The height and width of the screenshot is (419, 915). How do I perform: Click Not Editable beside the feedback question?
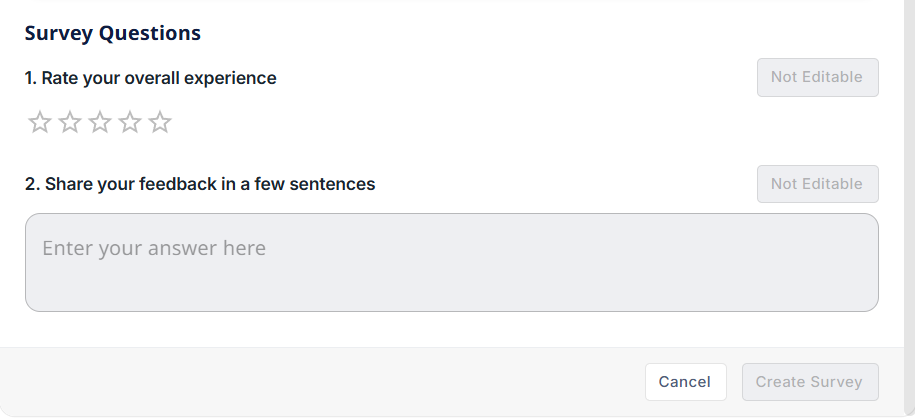[x=817, y=184]
